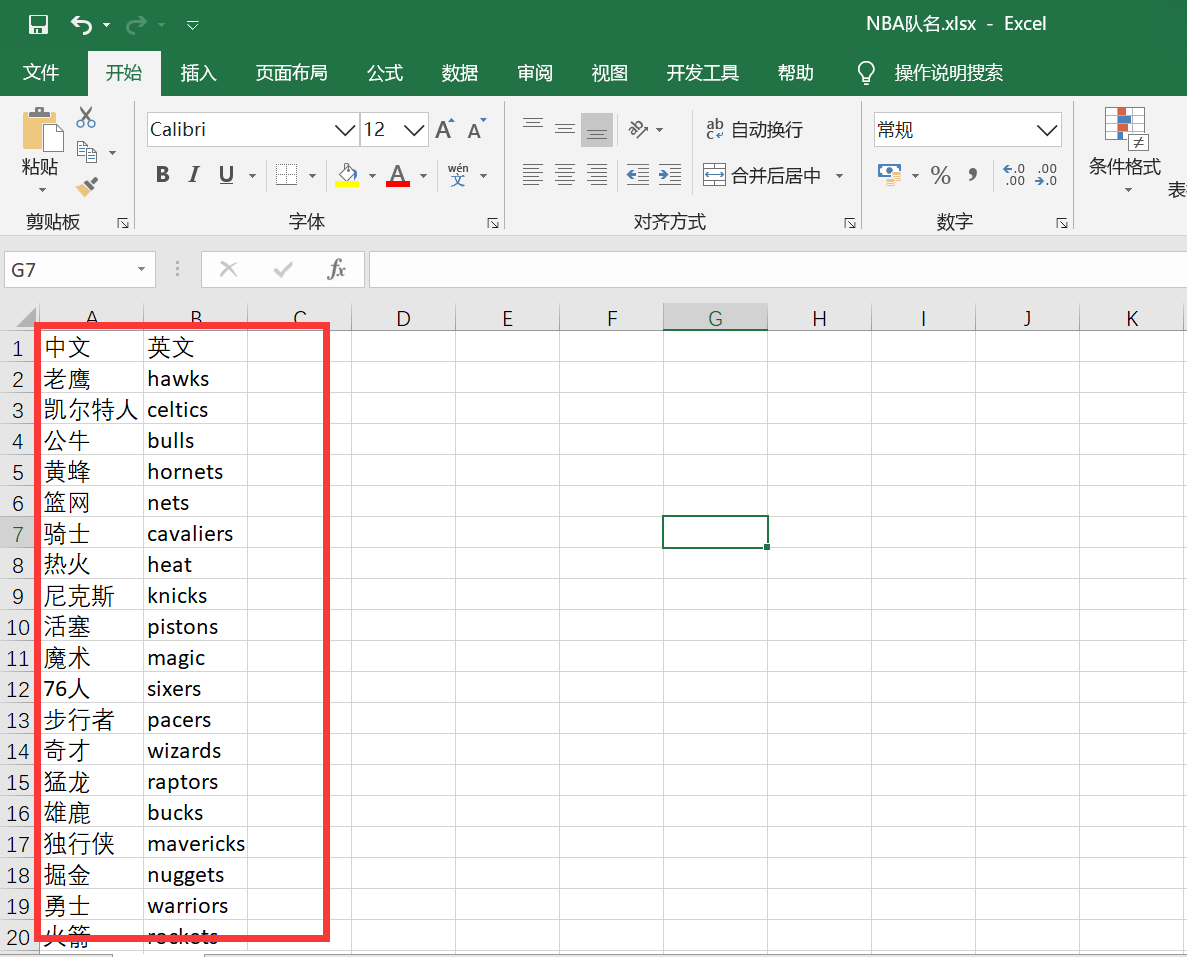Apply percent style formatting

click(941, 176)
